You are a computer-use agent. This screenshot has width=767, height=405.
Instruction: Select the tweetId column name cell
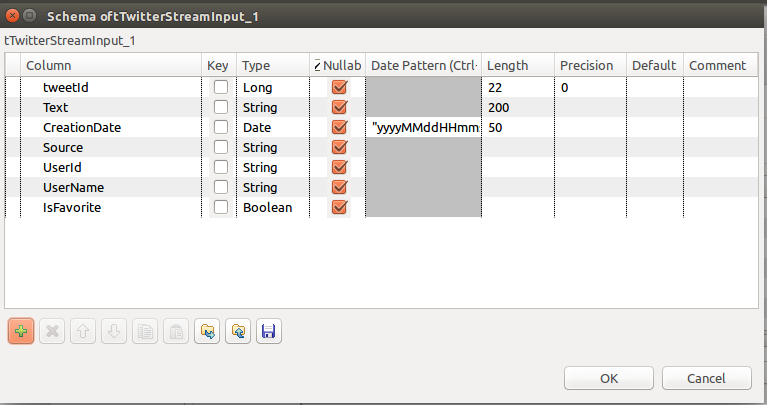[111, 88]
